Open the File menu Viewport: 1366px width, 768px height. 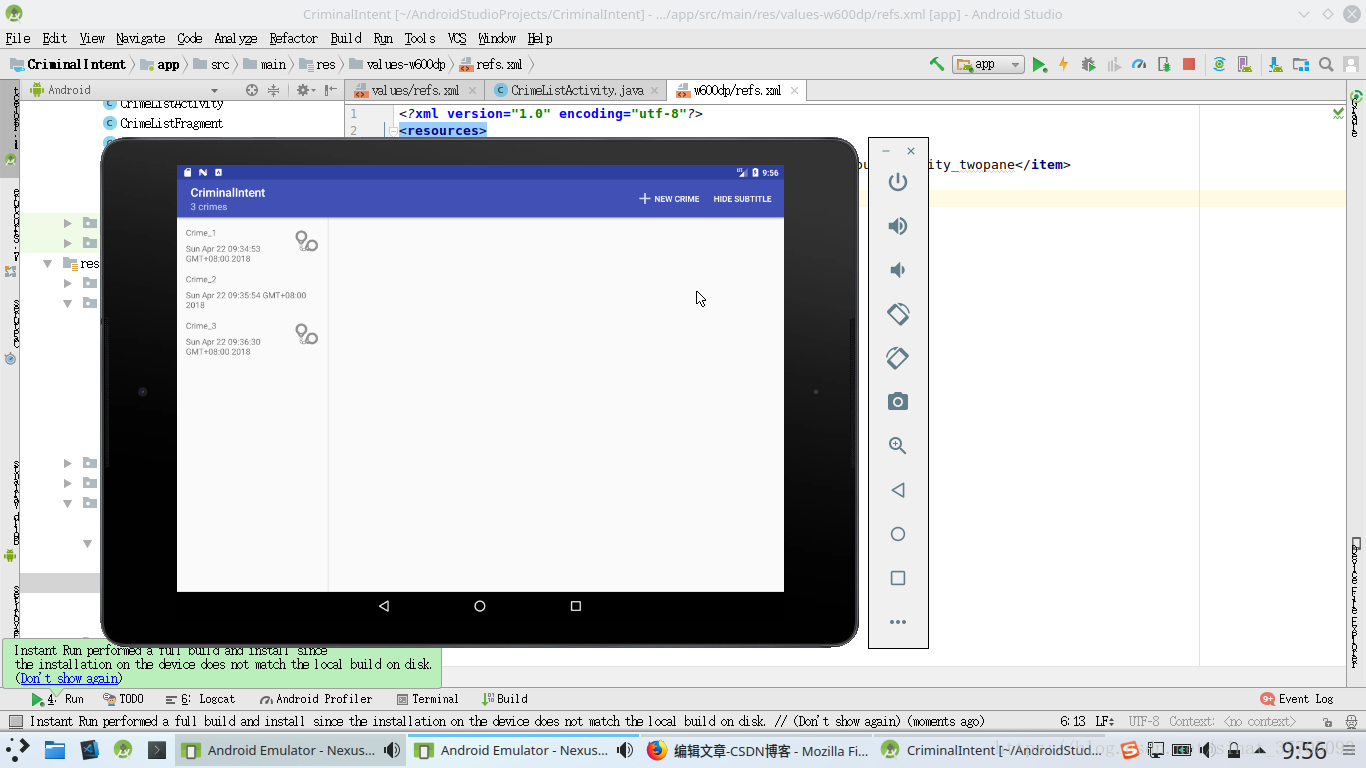tap(18, 38)
